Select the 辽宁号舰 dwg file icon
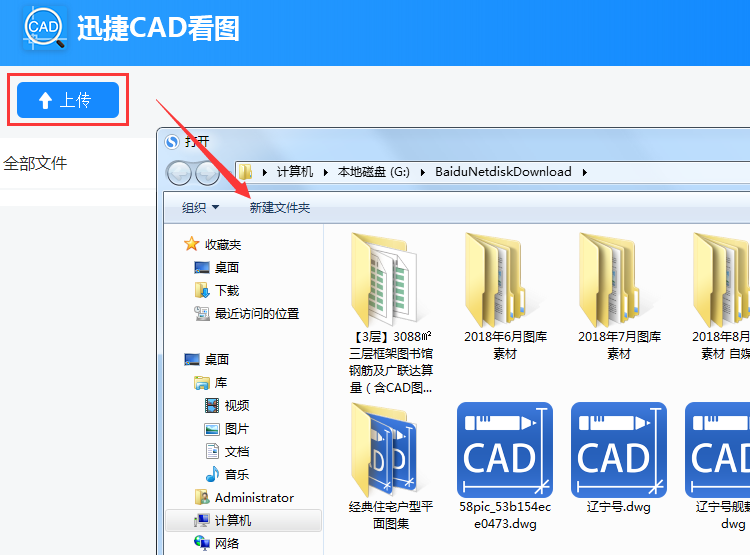Image resolution: width=750 pixels, height=555 pixels. 717,450
